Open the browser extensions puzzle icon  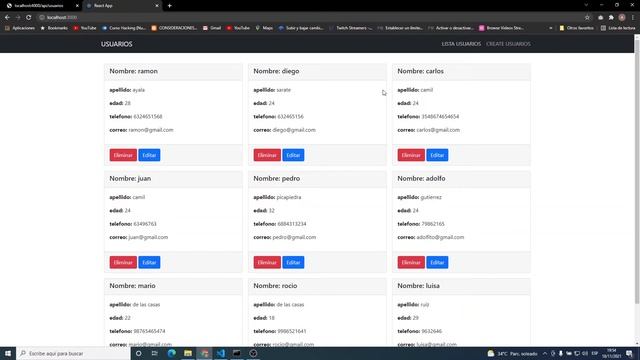(x=611, y=18)
